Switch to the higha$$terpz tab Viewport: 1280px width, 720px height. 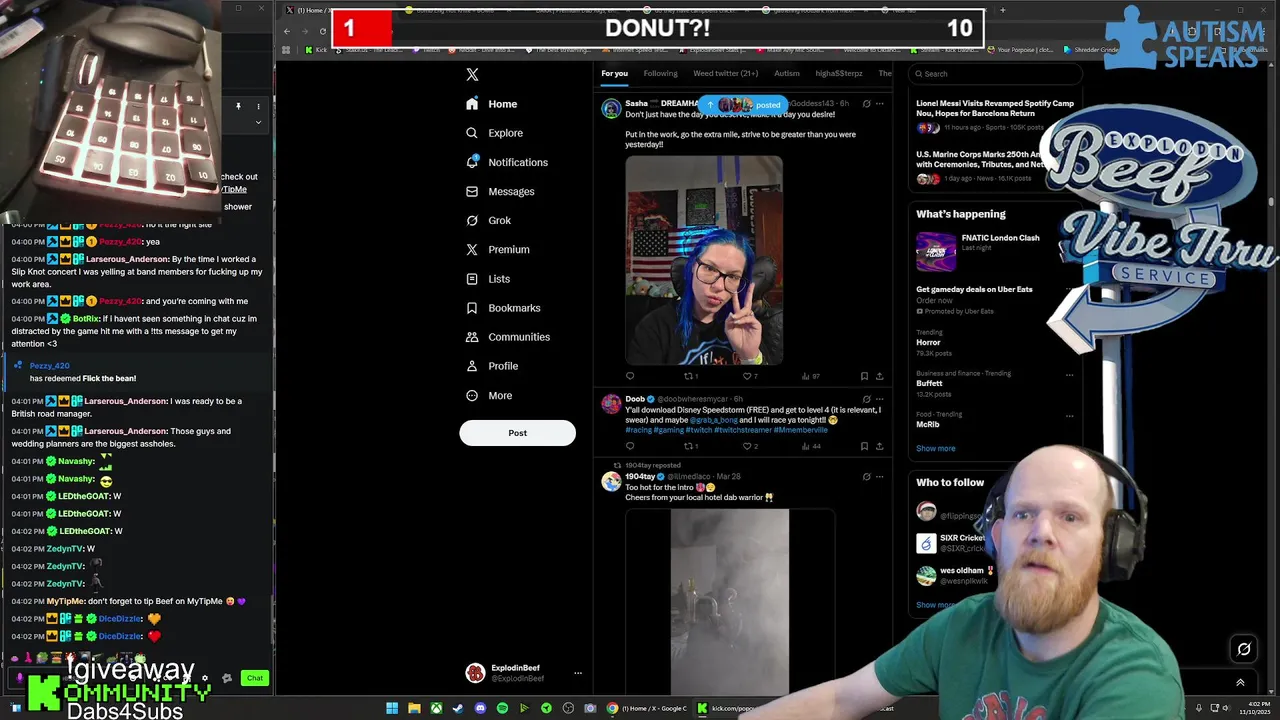(839, 73)
